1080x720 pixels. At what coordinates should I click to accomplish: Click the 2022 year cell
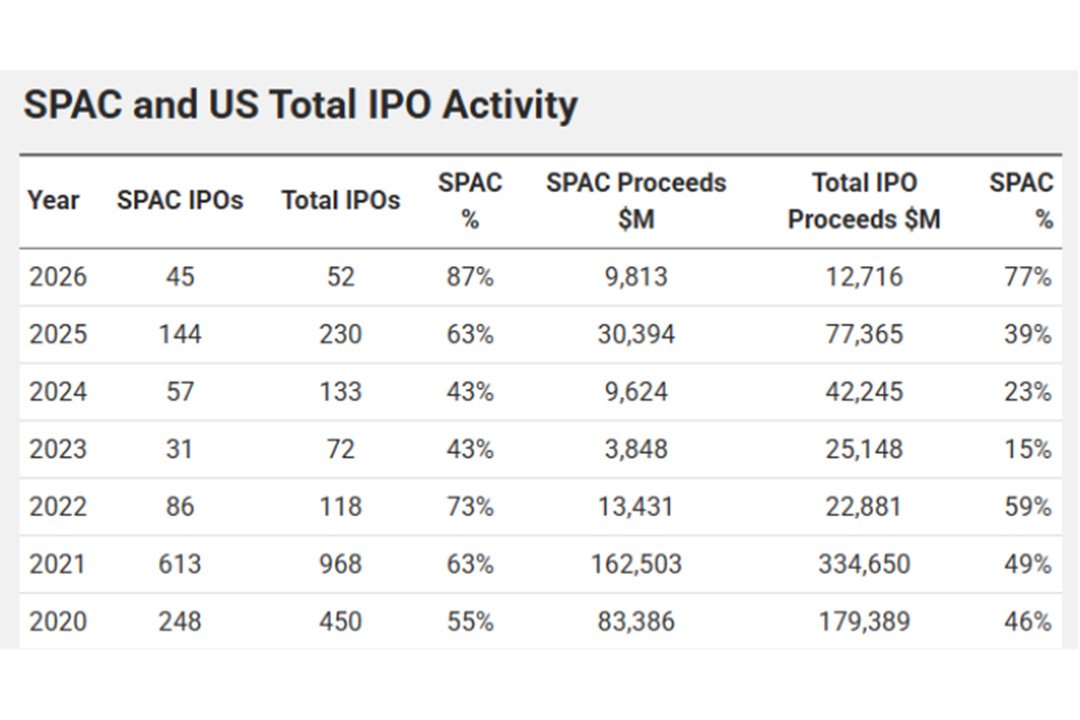pos(58,507)
